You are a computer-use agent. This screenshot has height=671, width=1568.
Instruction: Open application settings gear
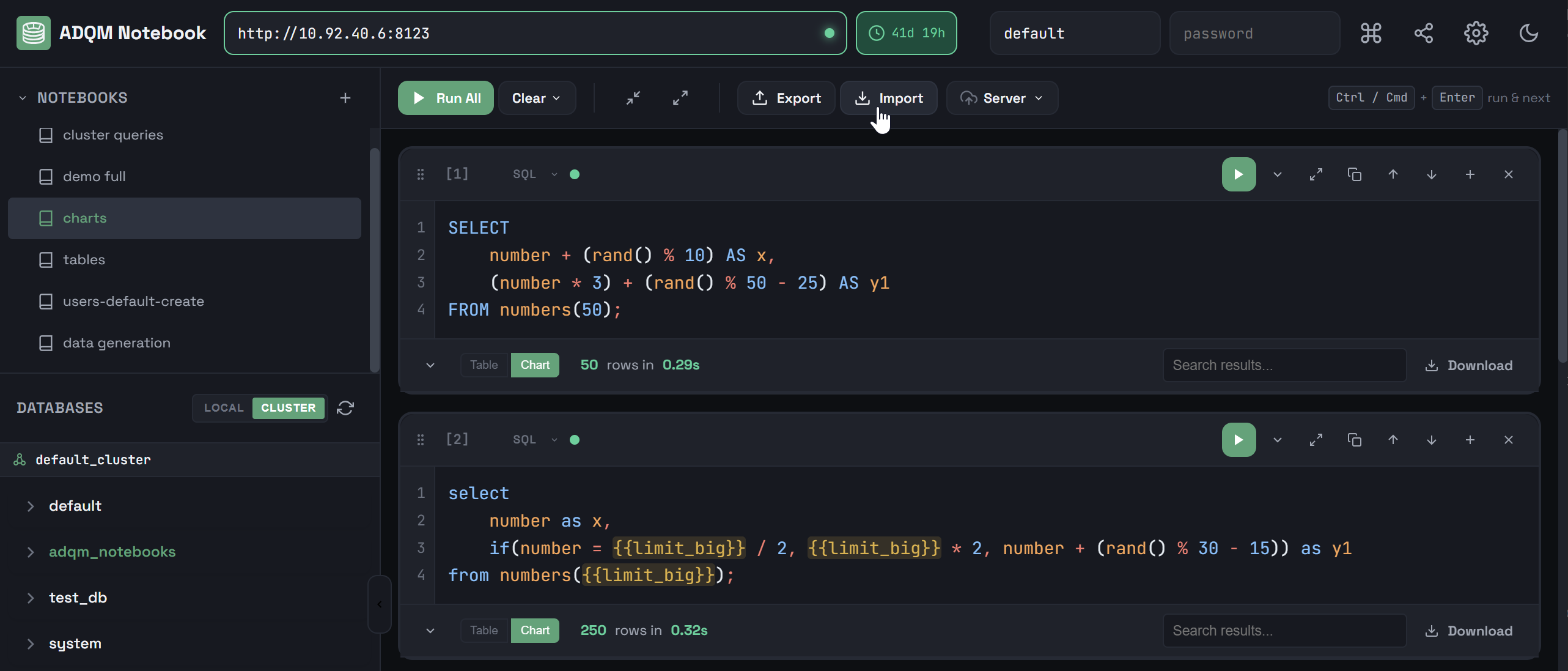[1476, 32]
